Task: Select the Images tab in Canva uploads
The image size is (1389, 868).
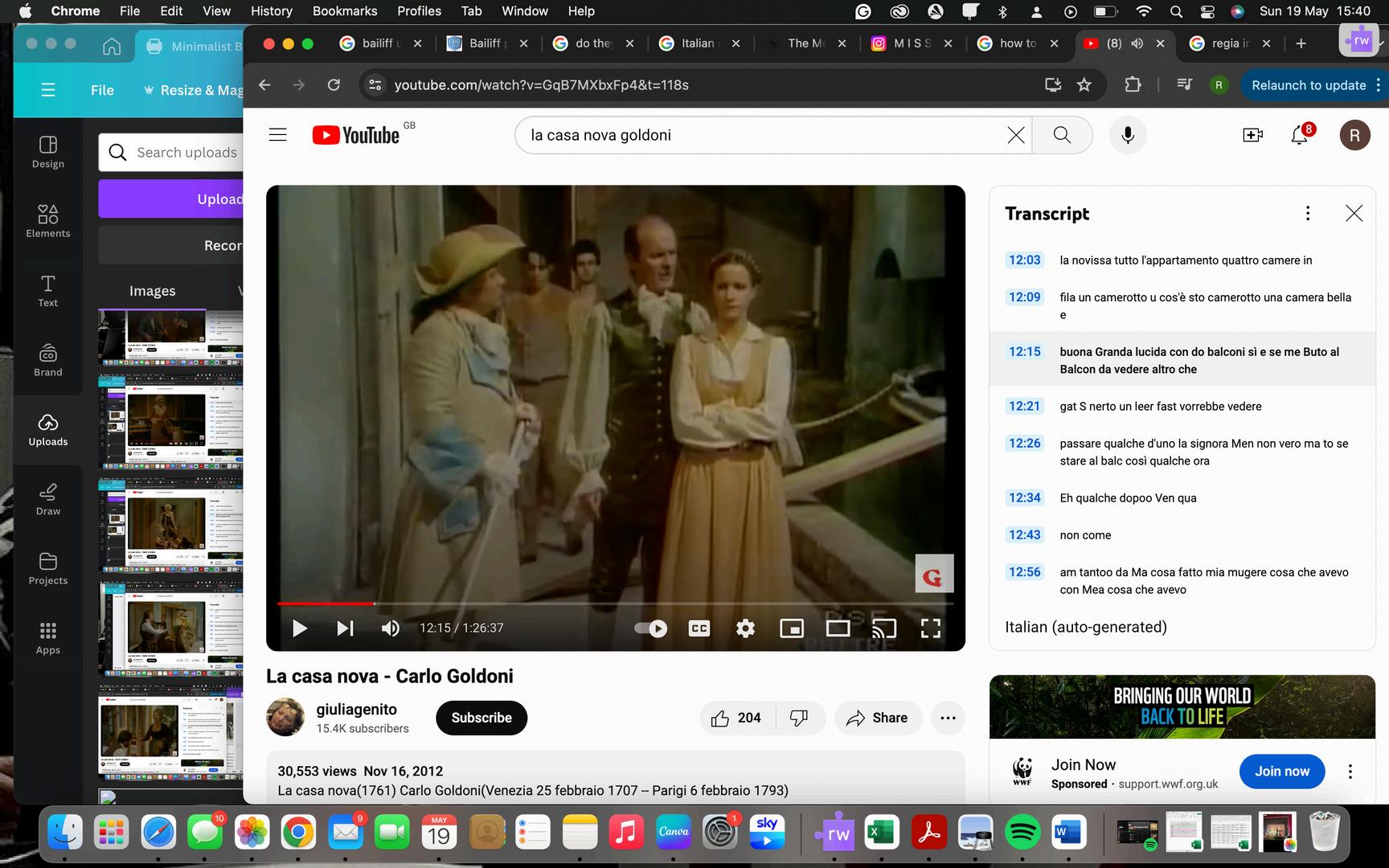Action: coord(152,291)
